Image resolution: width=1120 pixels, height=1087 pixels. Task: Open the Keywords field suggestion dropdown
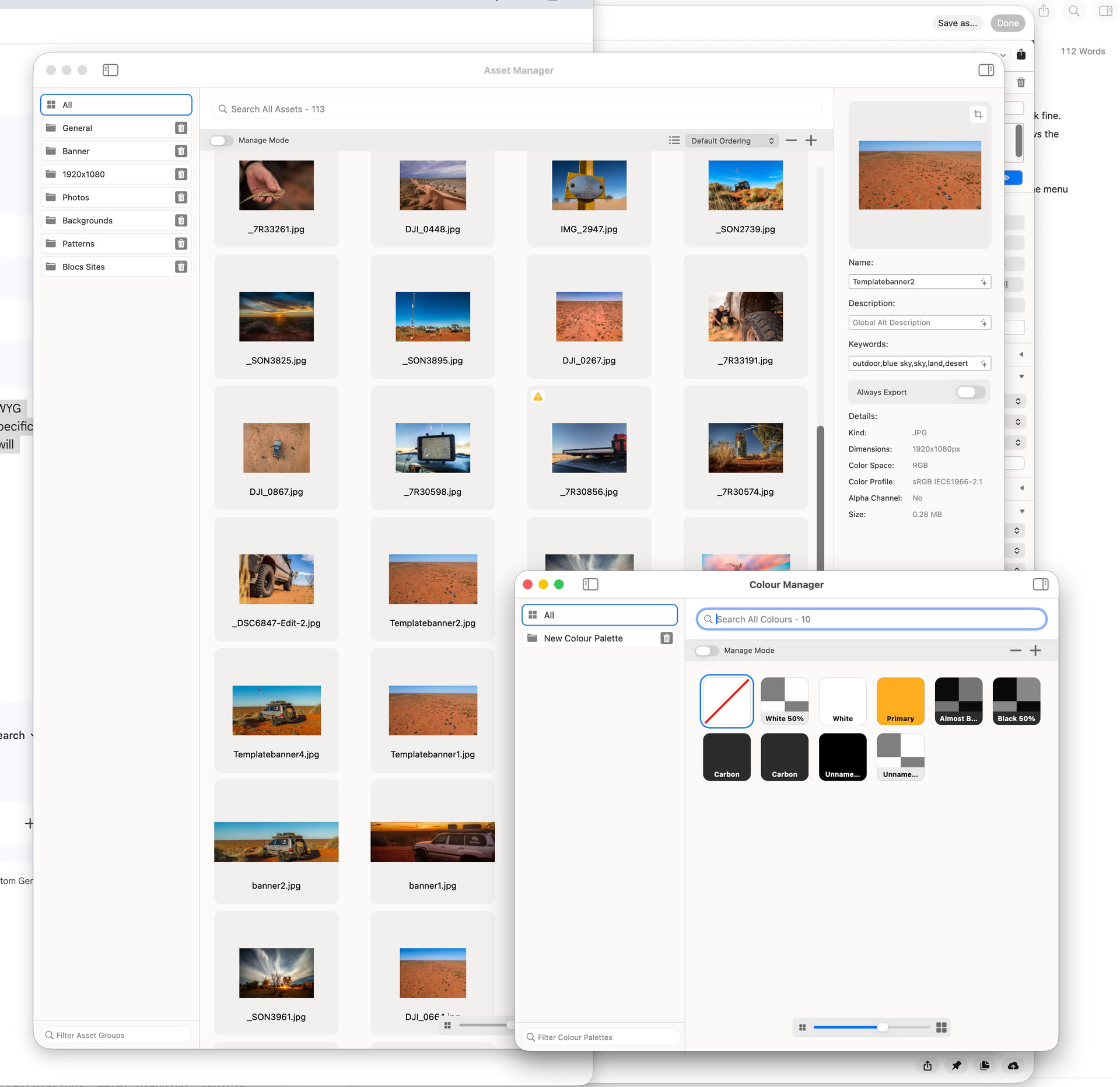984,364
